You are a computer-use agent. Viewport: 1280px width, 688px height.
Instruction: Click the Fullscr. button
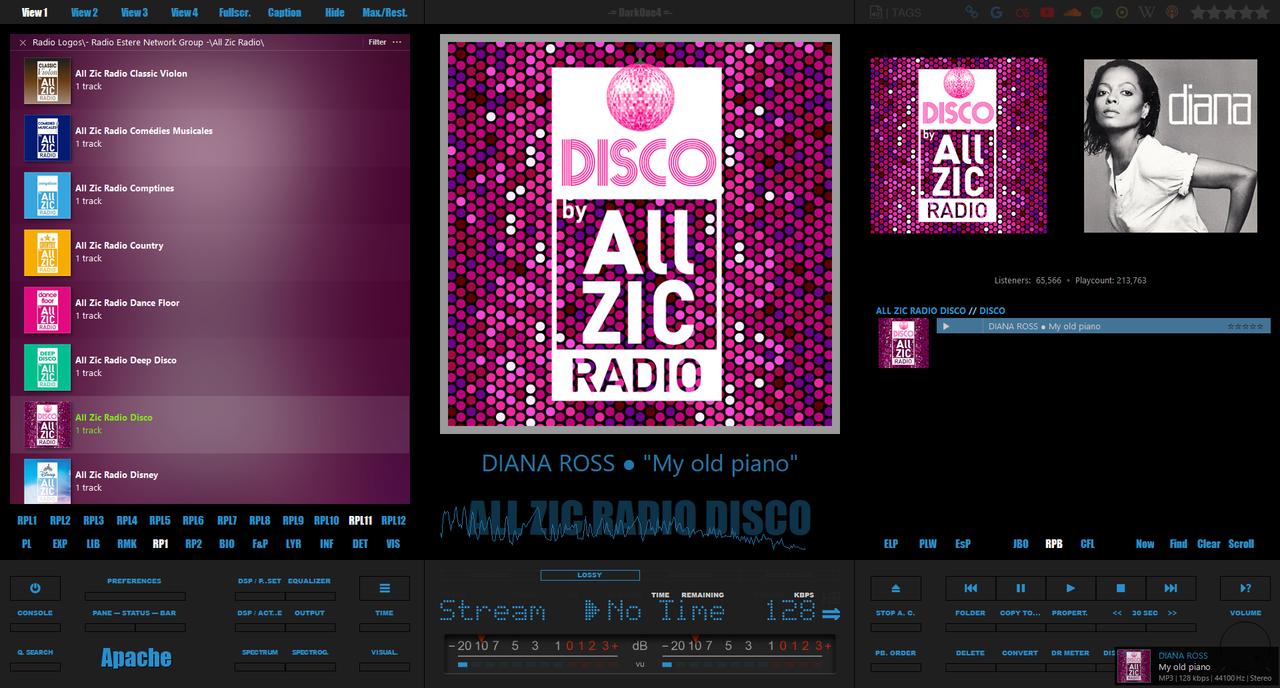pos(235,12)
